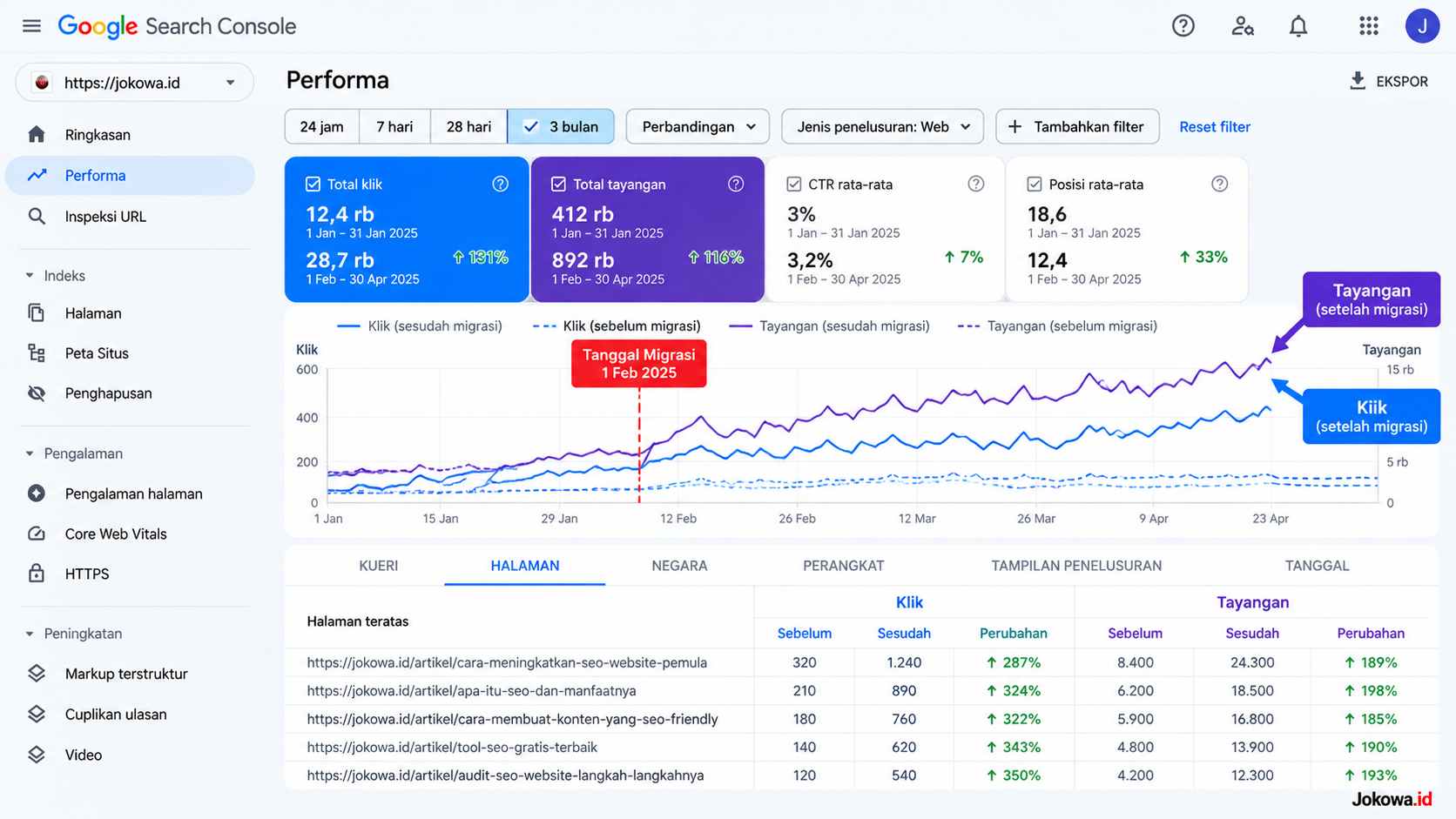Click the Core Web Vitals gauge icon
This screenshot has height=819, width=1456.
pyautogui.click(x=37, y=534)
